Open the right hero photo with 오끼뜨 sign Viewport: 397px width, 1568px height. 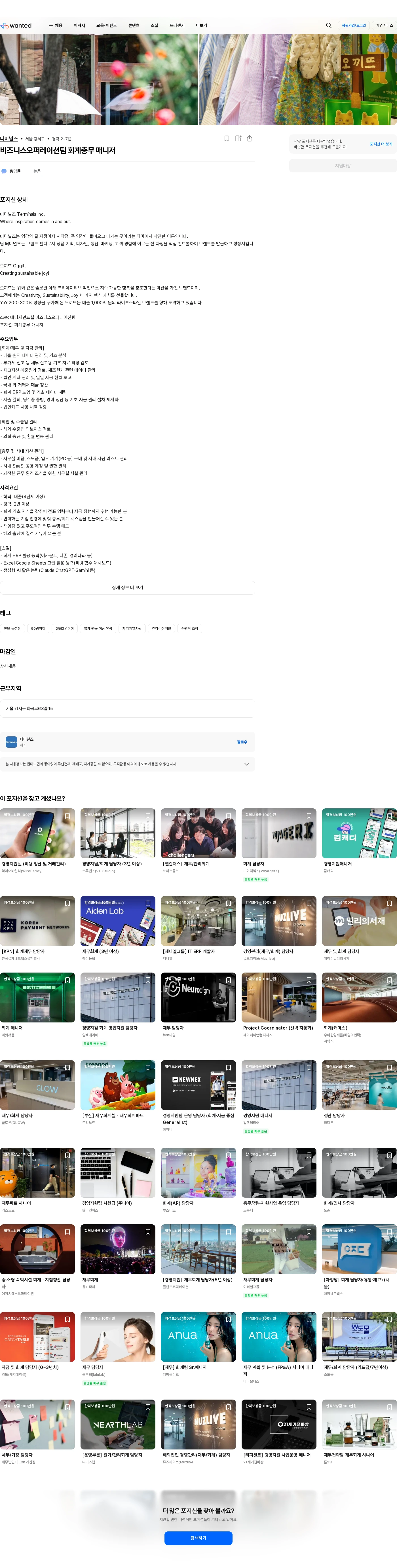(x=298, y=80)
